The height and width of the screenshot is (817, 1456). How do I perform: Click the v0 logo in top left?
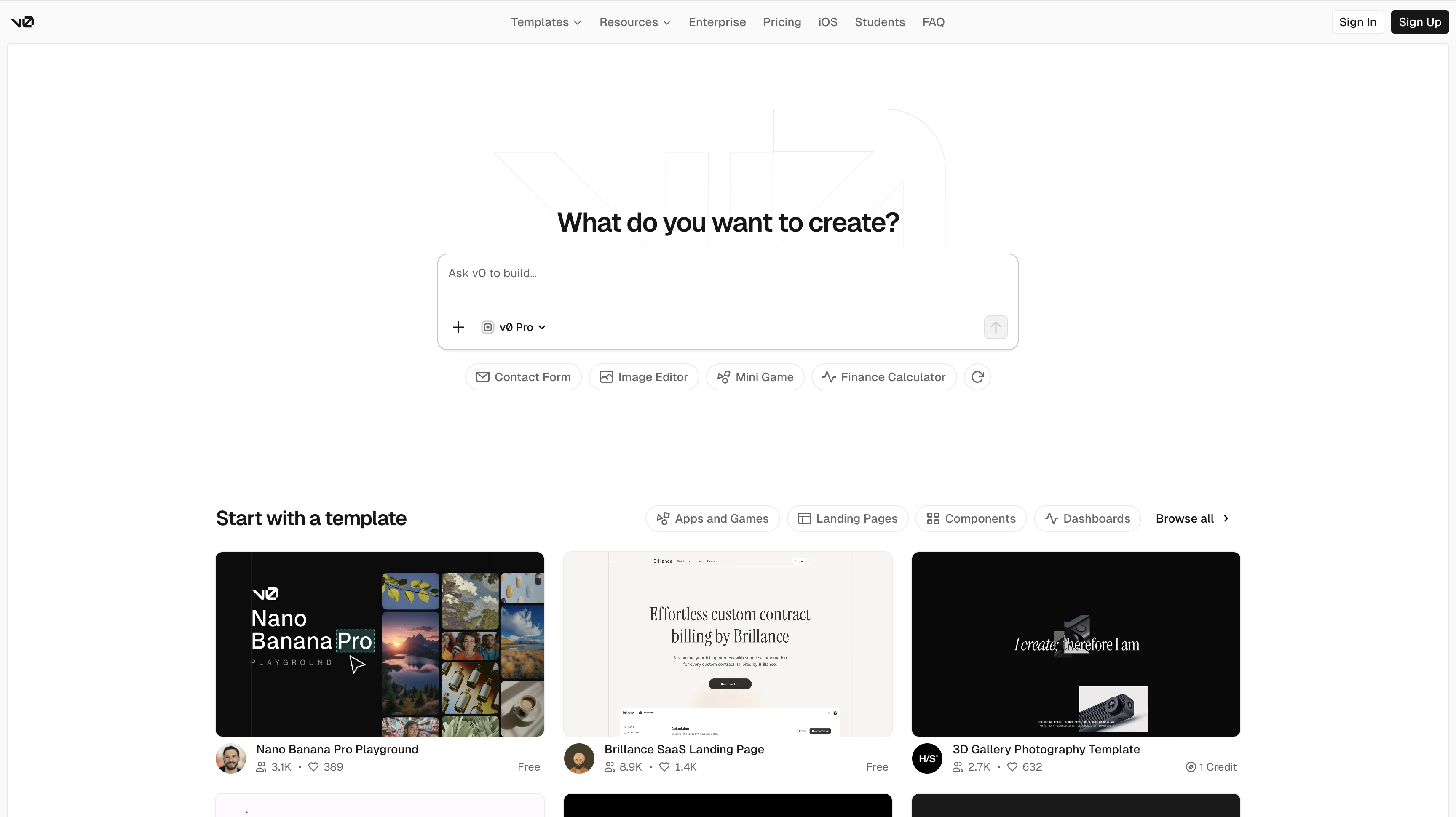point(21,22)
